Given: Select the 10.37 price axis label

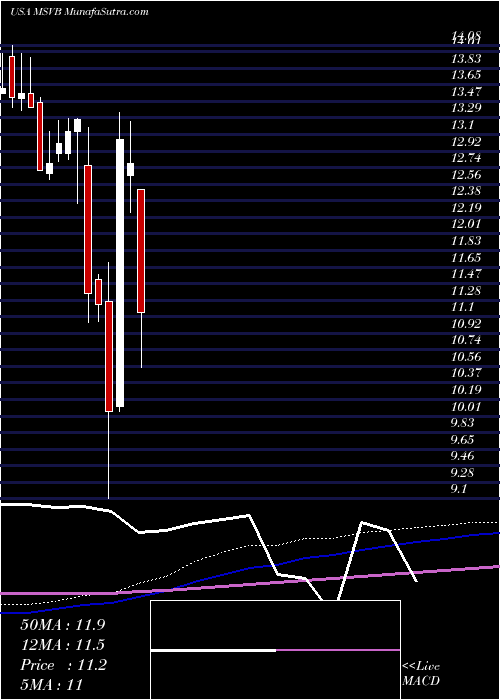Looking at the screenshot, I should 466,373.
